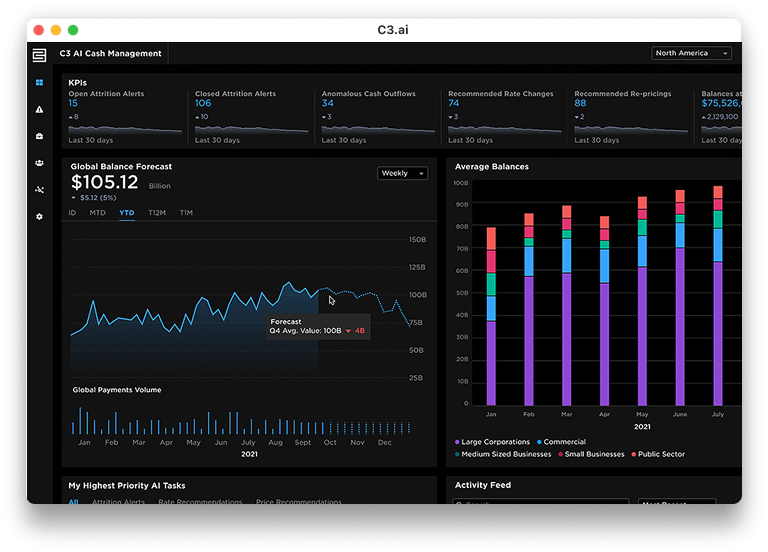
Task: Click the Jan bar in Average Balances
Action: click(x=491, y=316)
